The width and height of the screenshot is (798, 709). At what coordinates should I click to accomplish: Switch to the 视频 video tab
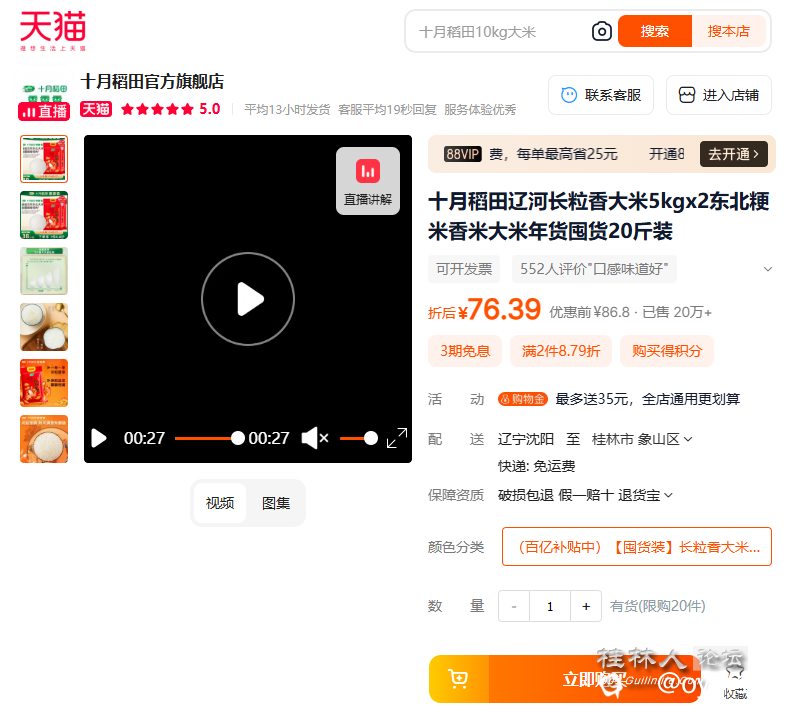click(220, 503)
